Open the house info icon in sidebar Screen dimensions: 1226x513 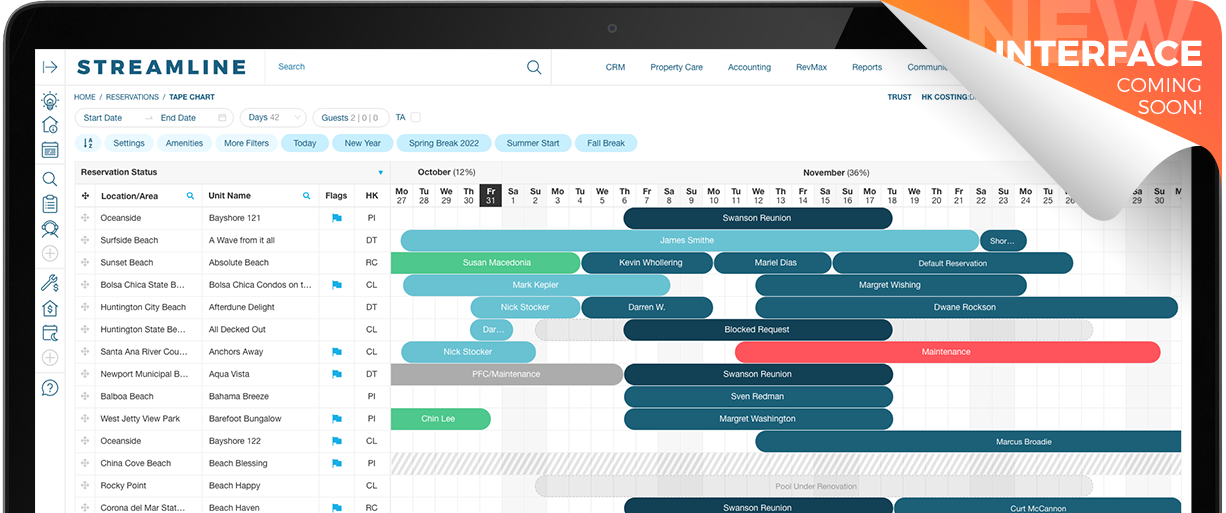50,125
